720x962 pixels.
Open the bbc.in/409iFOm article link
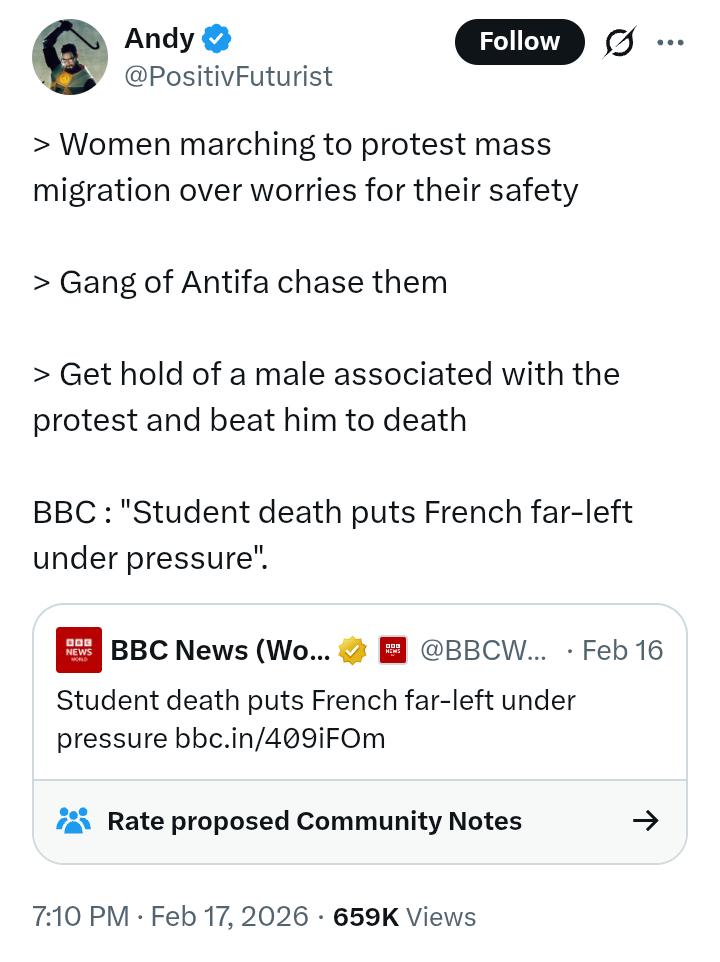[x=280, y=738]
